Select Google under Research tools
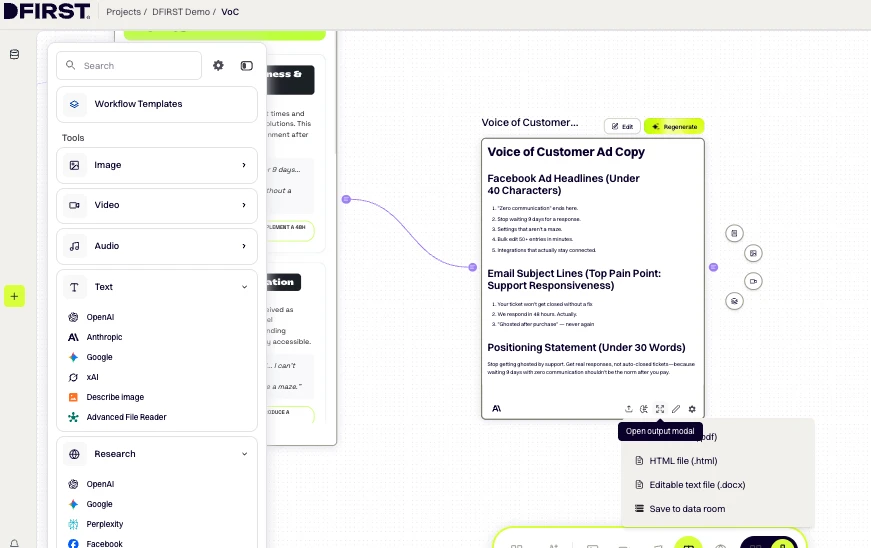 [99, 504]
